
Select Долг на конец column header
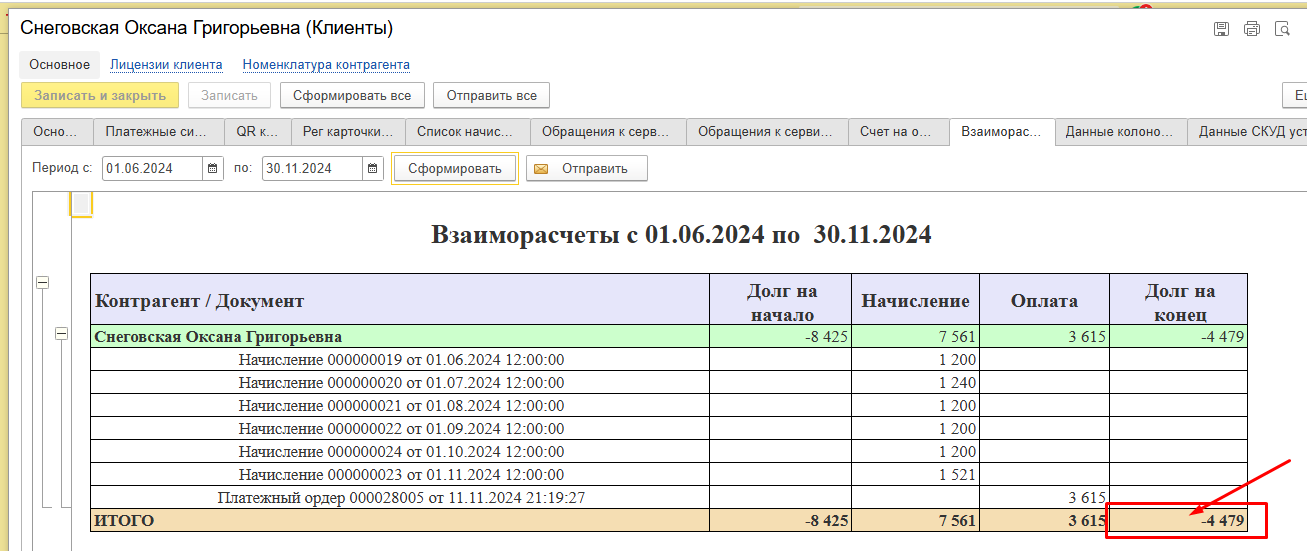[1179, 300]
